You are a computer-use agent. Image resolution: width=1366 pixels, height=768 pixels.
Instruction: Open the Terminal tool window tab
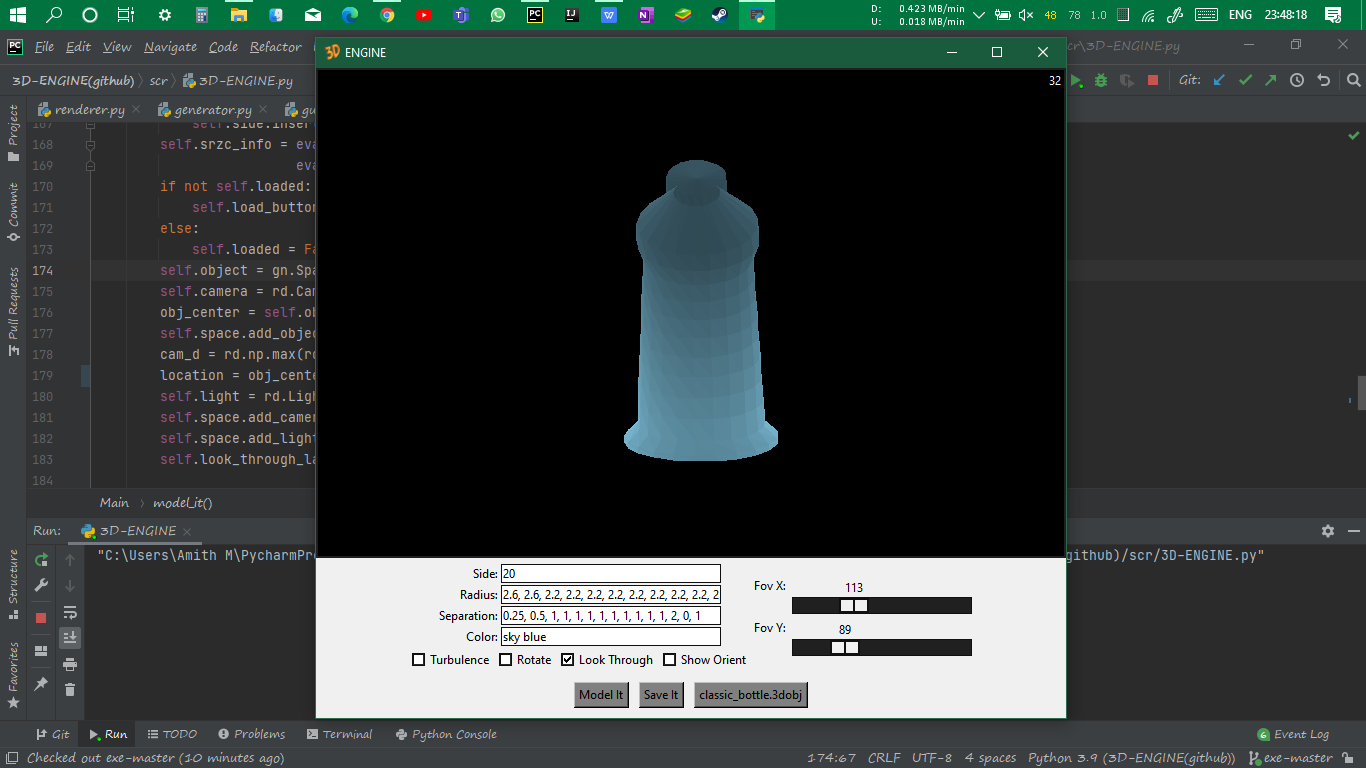339,734
